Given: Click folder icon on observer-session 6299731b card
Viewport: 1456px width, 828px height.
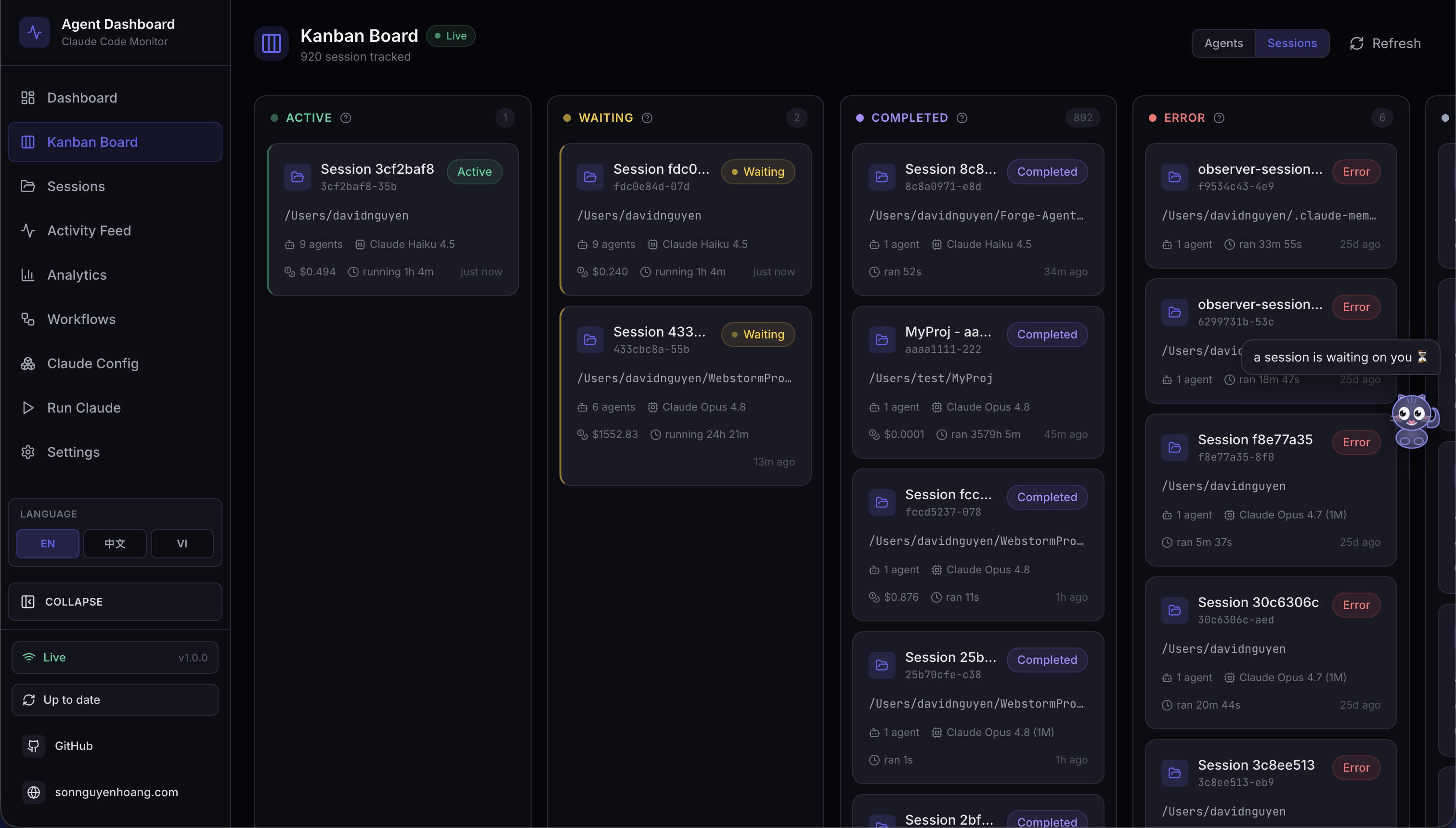Looking at the screenshot, I should (1174, 312).
